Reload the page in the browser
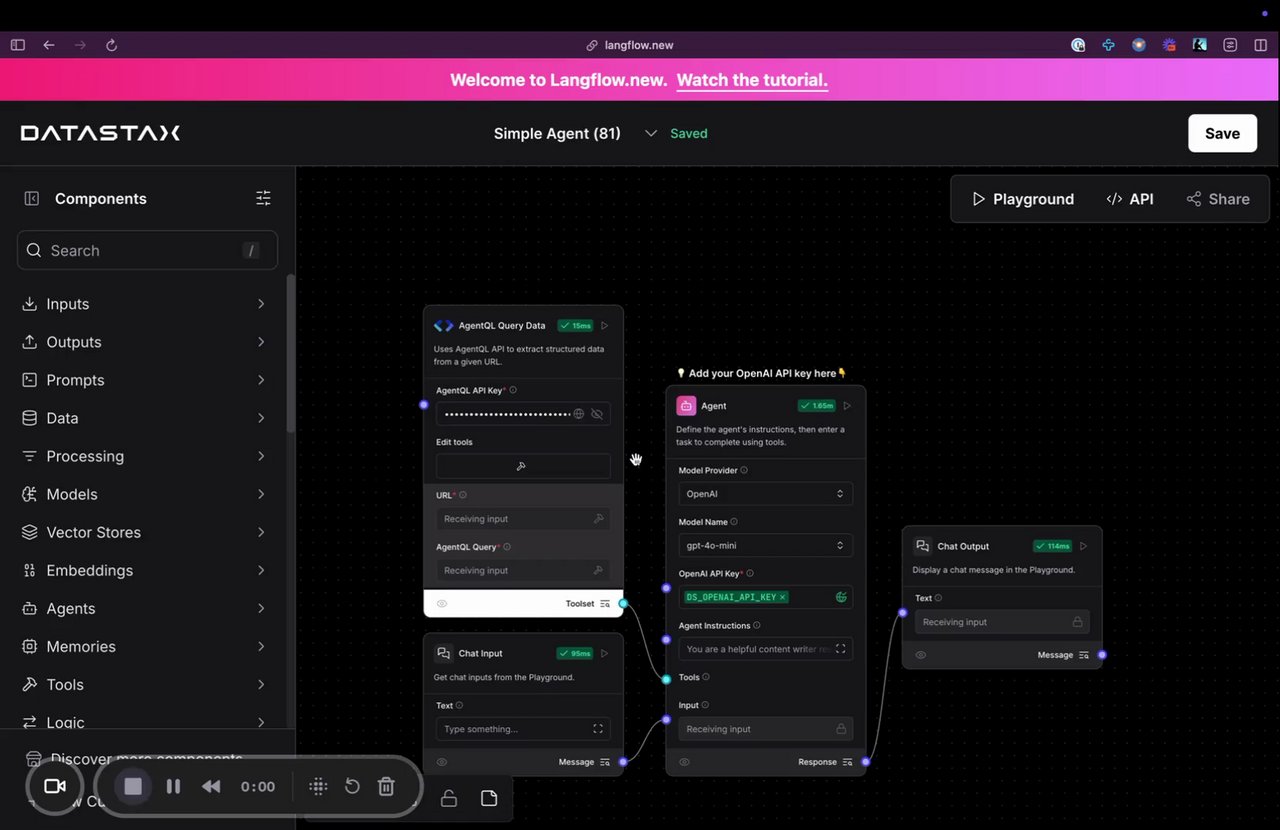This screenshot has height=830, width=1280. tap(111, 45)
